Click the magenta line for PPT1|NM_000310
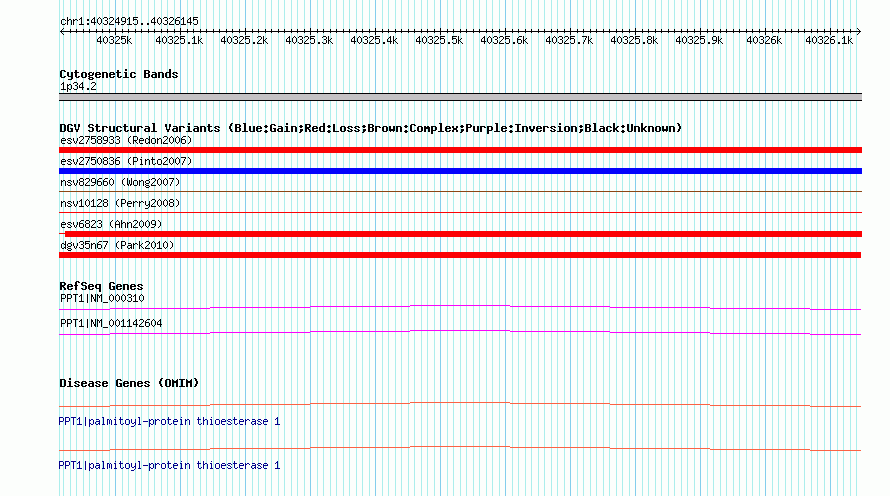890x496 pixels. (x=460, y=308)
